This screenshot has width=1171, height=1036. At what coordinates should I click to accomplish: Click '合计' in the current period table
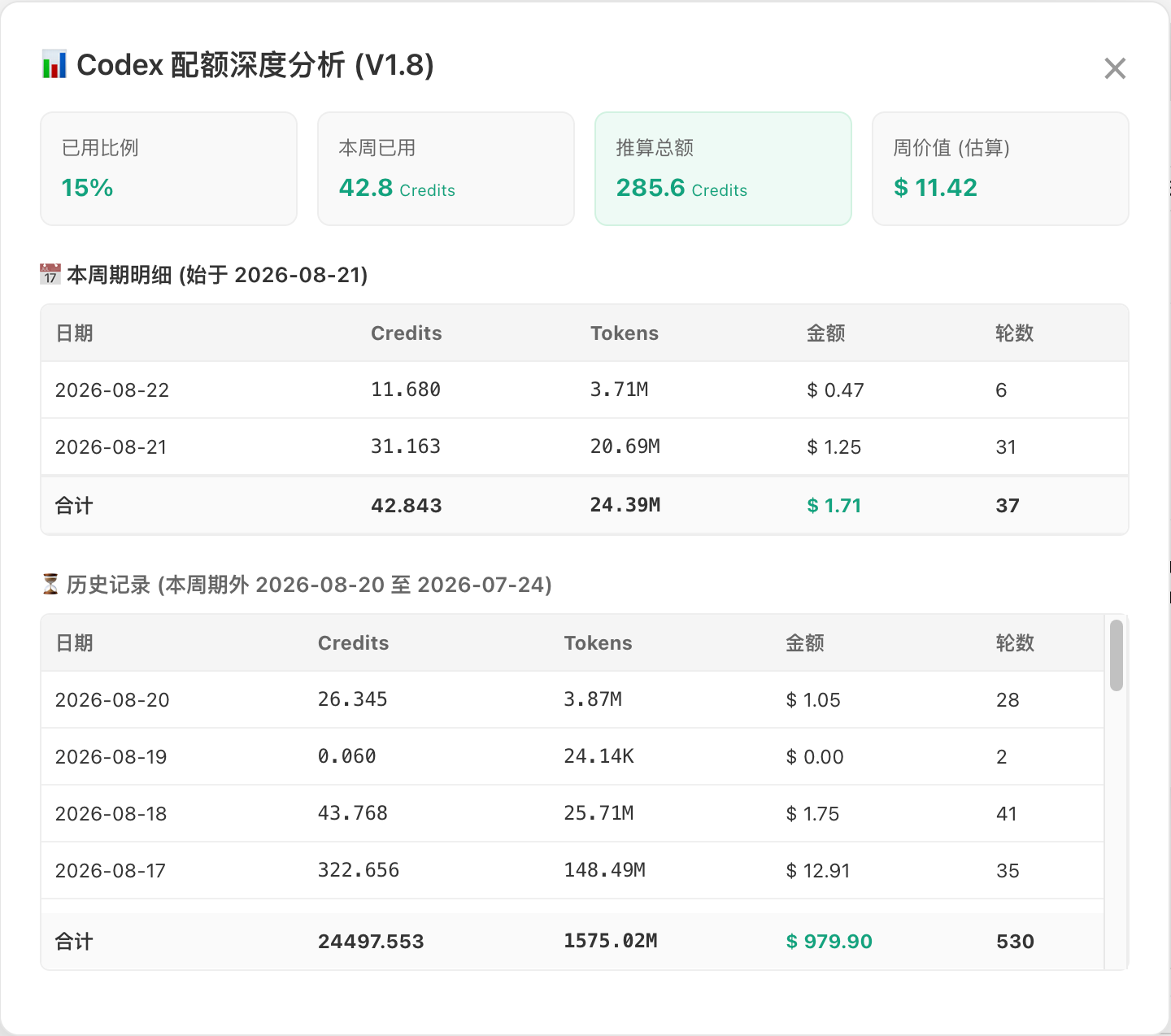74,506
